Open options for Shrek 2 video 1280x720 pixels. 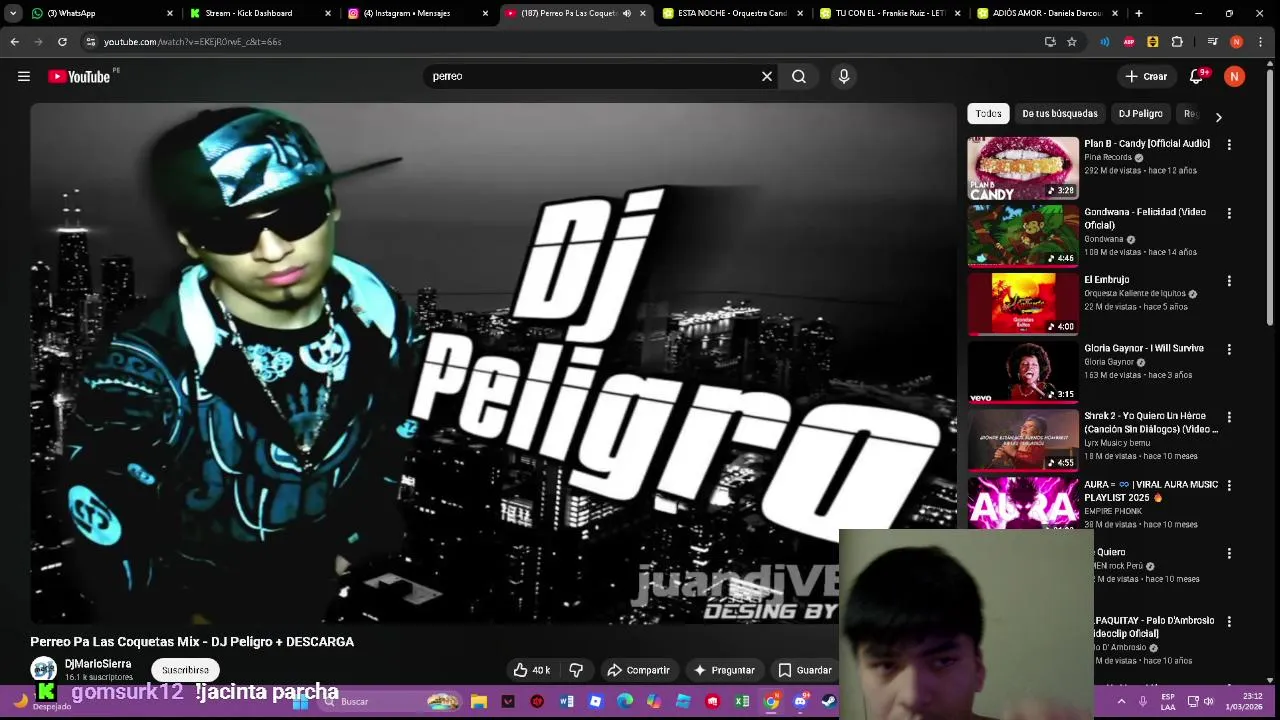[x=1229, y=417]
